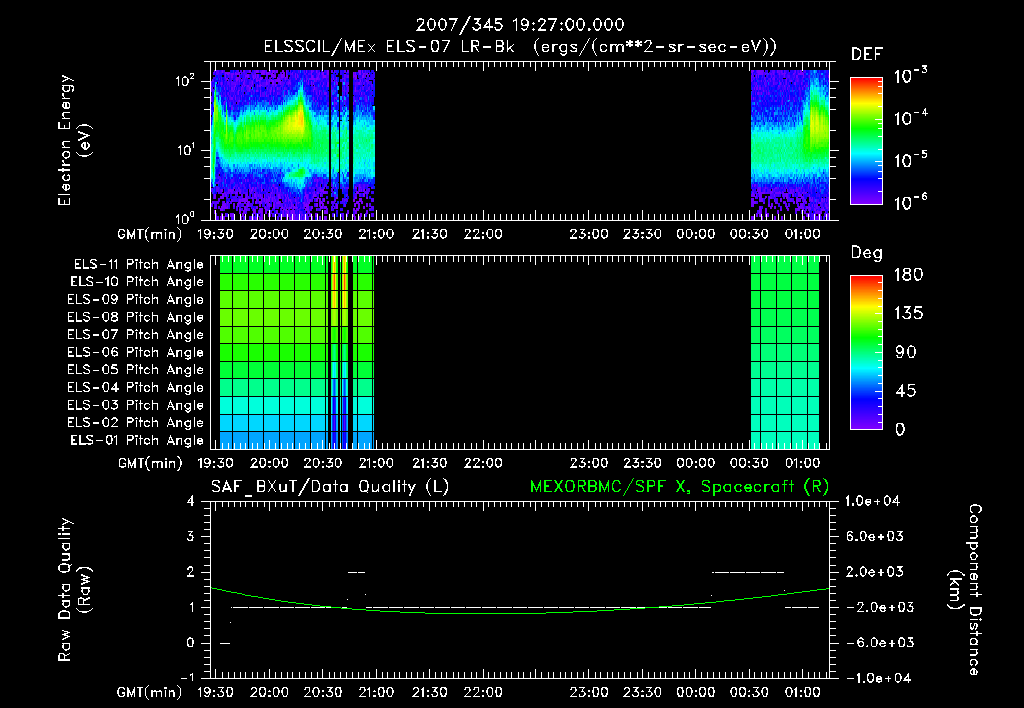Click GMT(min) label under the data quality panel
Screen dimensions: 1024x708
tap(150, 692)
